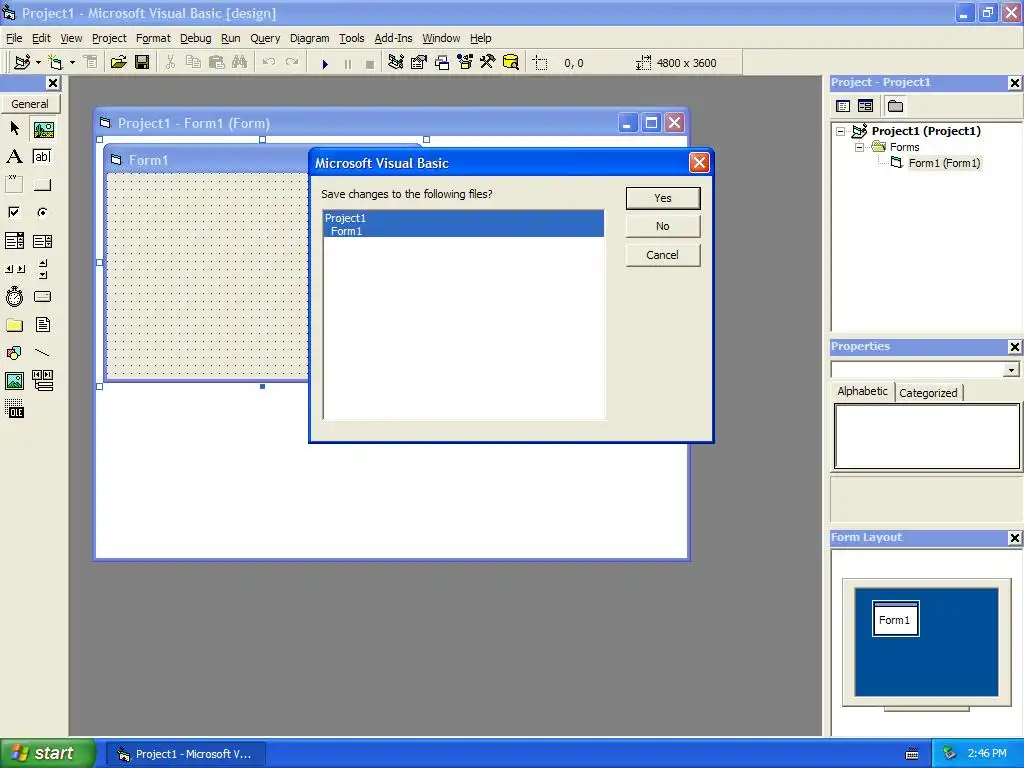
Task: Open the Diagram menu
Action: [310, 38]
